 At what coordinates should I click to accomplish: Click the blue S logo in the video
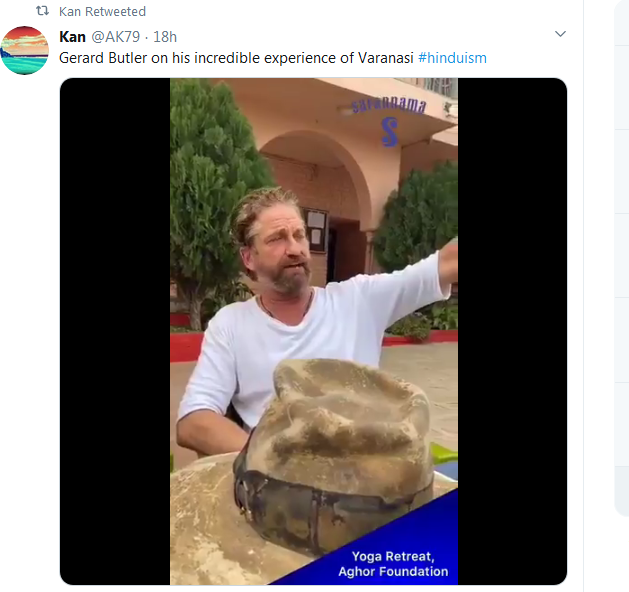pyautogui.click(x=388, y=131)
